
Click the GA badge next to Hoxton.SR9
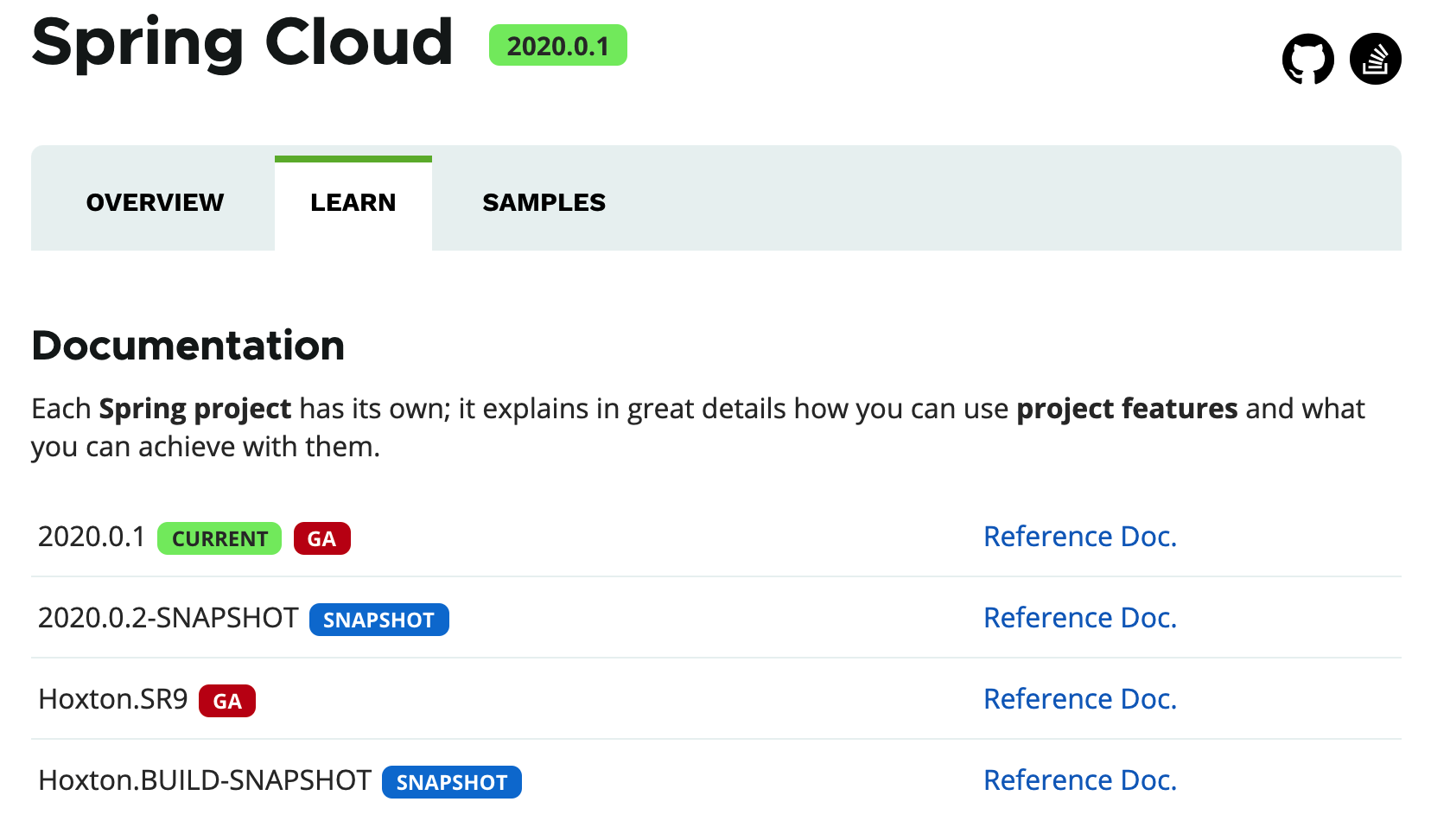227,701
